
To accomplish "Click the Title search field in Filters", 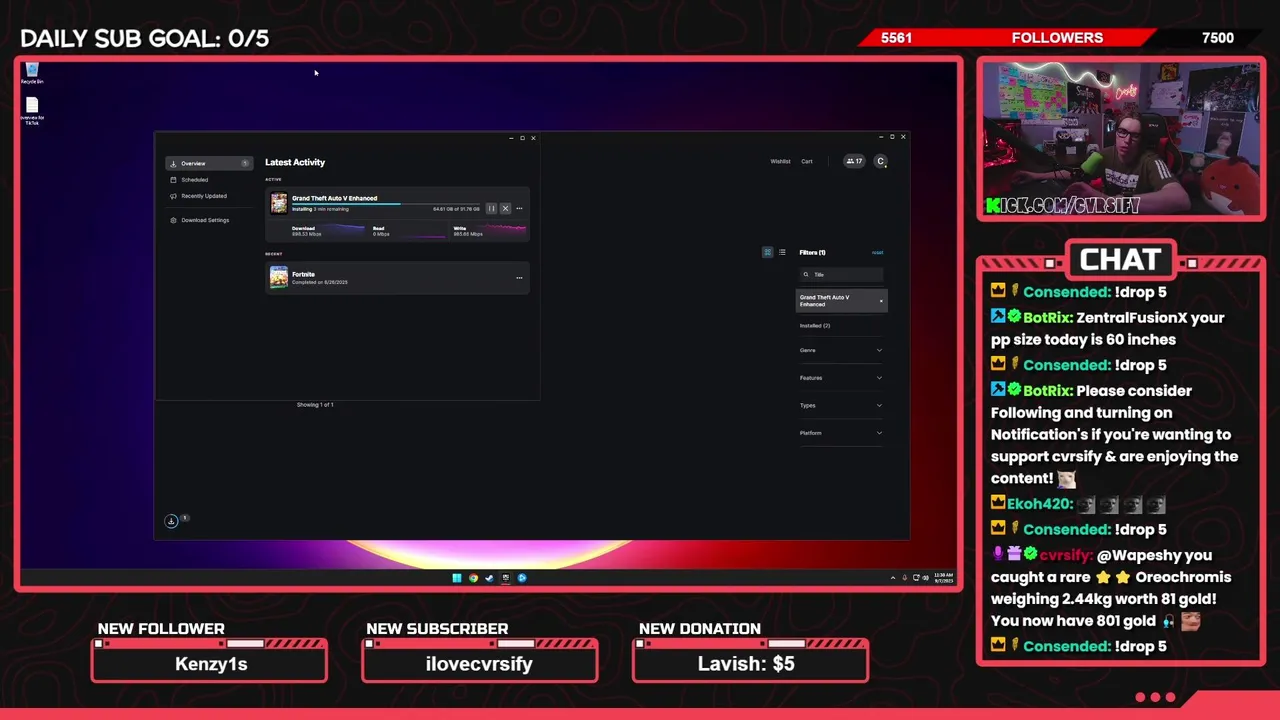I will (x=841, y=274).
